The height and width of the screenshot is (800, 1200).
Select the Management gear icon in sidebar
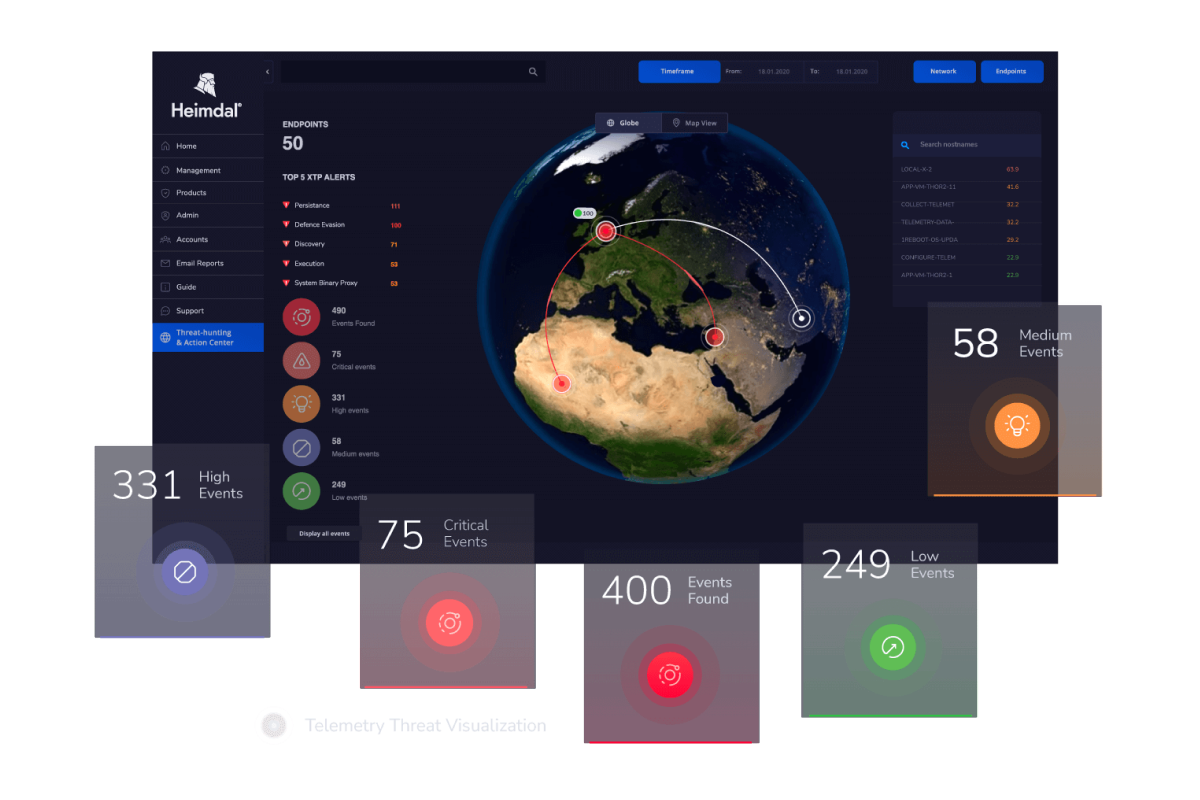163,169
